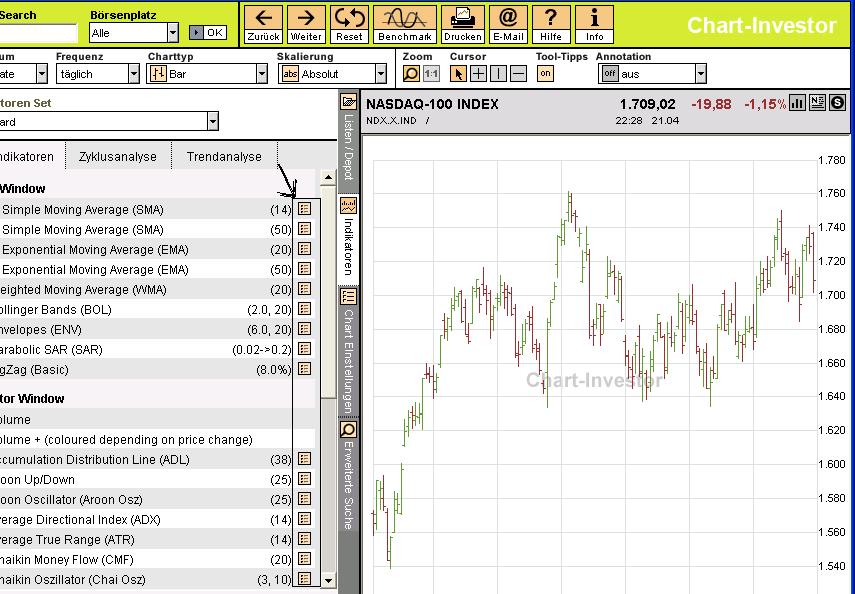Open settings for Average True Range
The width and height of the screenshot is (855, 594).
(304, 539)
